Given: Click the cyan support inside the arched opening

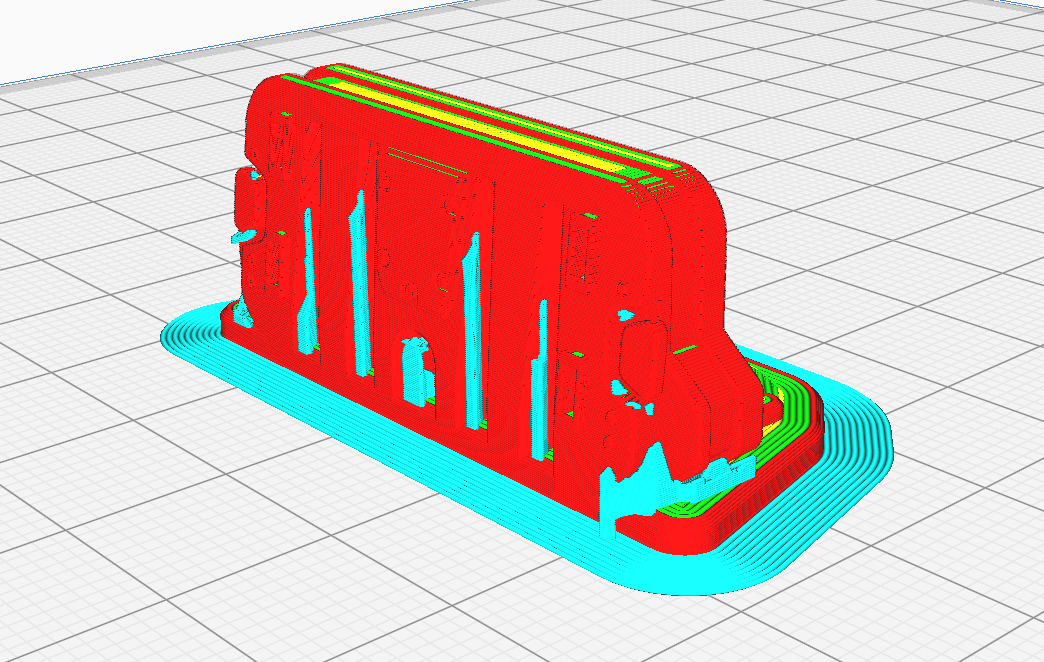Looking at the screenshot, I should 415,371.
